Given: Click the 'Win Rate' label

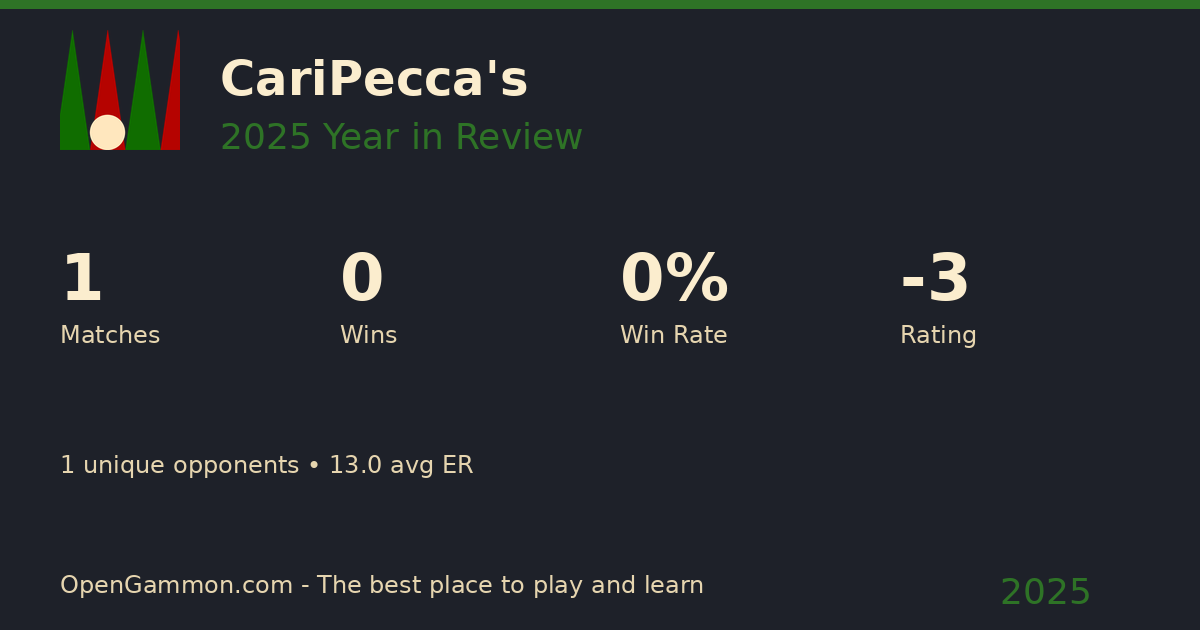Looking at the screenshot, I should [673, 336].
